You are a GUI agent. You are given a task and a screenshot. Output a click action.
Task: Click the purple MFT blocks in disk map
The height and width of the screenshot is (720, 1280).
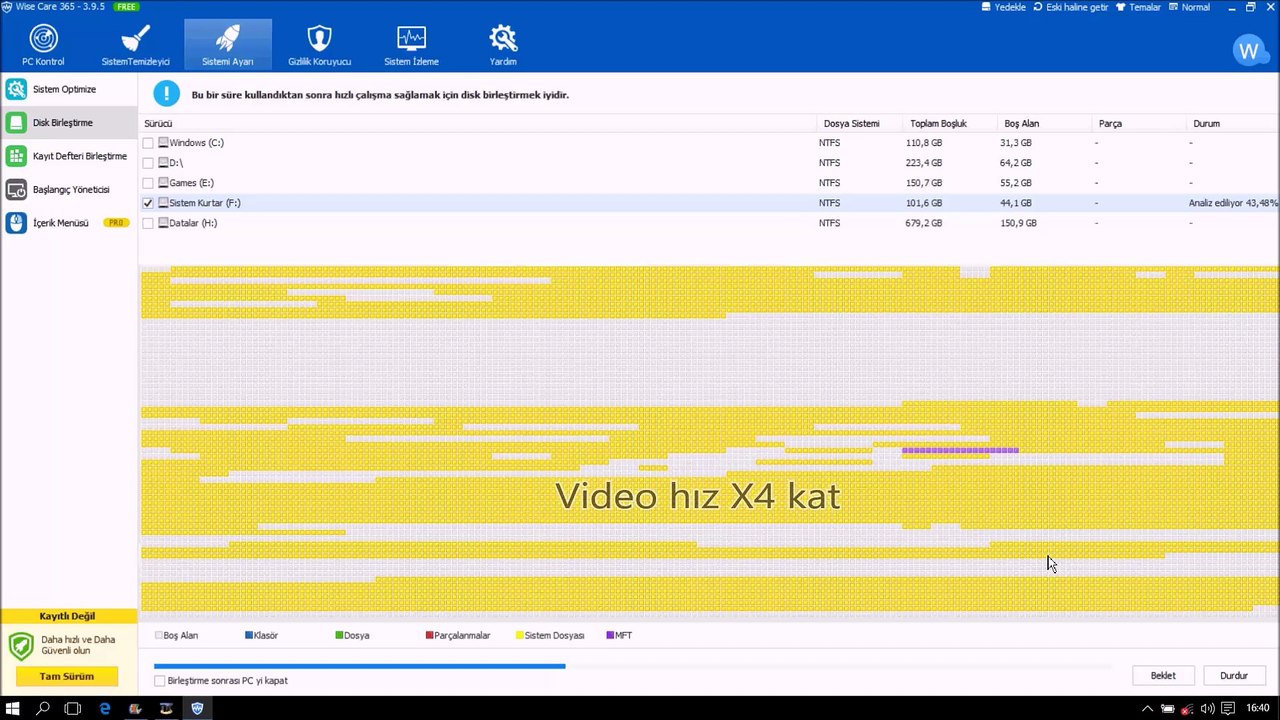coord(960,450)
